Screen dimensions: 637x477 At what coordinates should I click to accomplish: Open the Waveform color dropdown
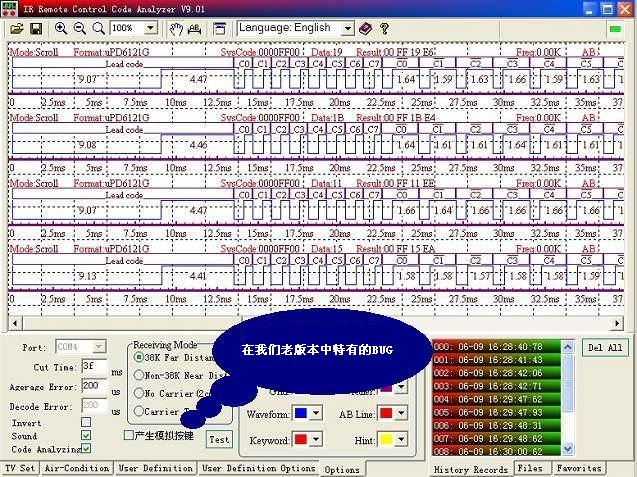coord(316,412)
